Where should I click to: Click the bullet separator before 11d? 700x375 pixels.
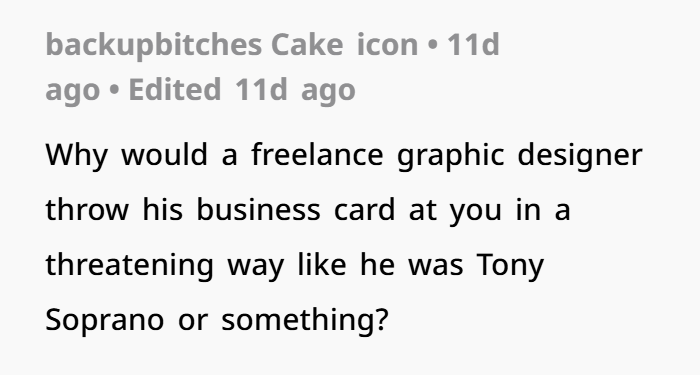(x=433, y=45)
